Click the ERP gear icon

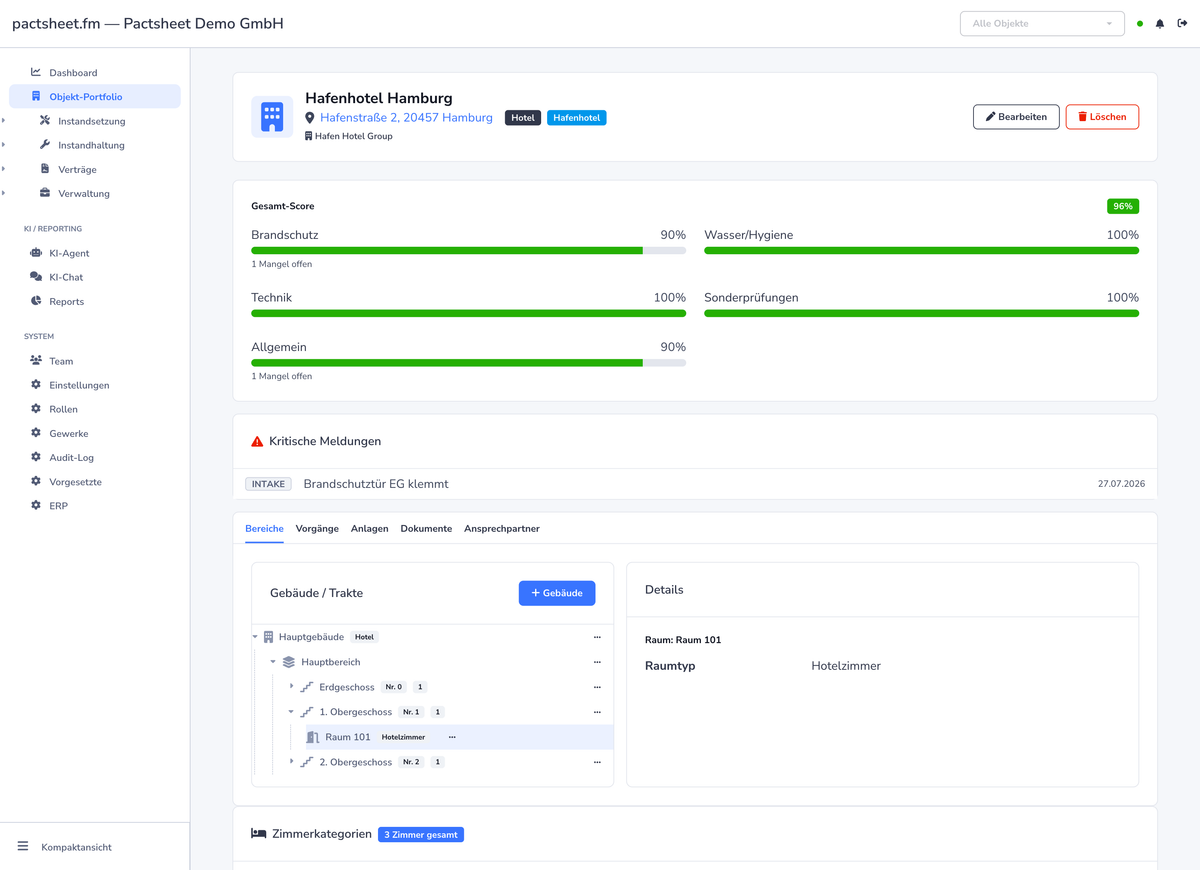(36, 505)
